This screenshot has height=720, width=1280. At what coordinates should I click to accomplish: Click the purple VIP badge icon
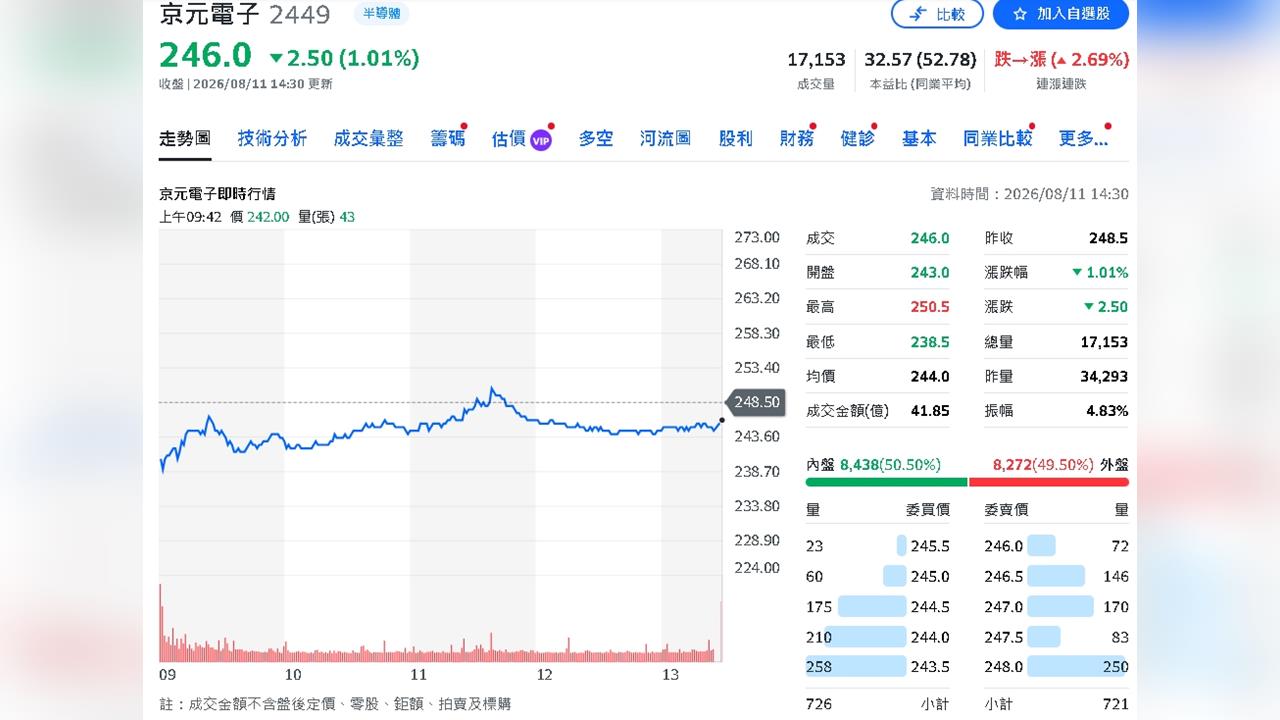point(540,140)
